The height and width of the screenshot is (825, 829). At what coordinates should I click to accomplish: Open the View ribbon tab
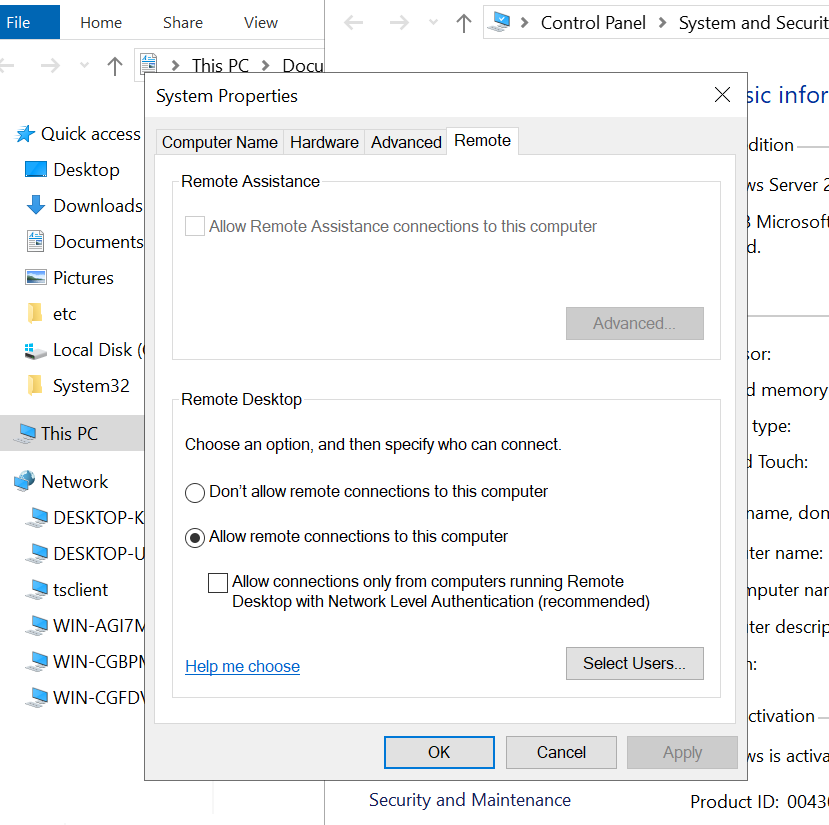260,22
